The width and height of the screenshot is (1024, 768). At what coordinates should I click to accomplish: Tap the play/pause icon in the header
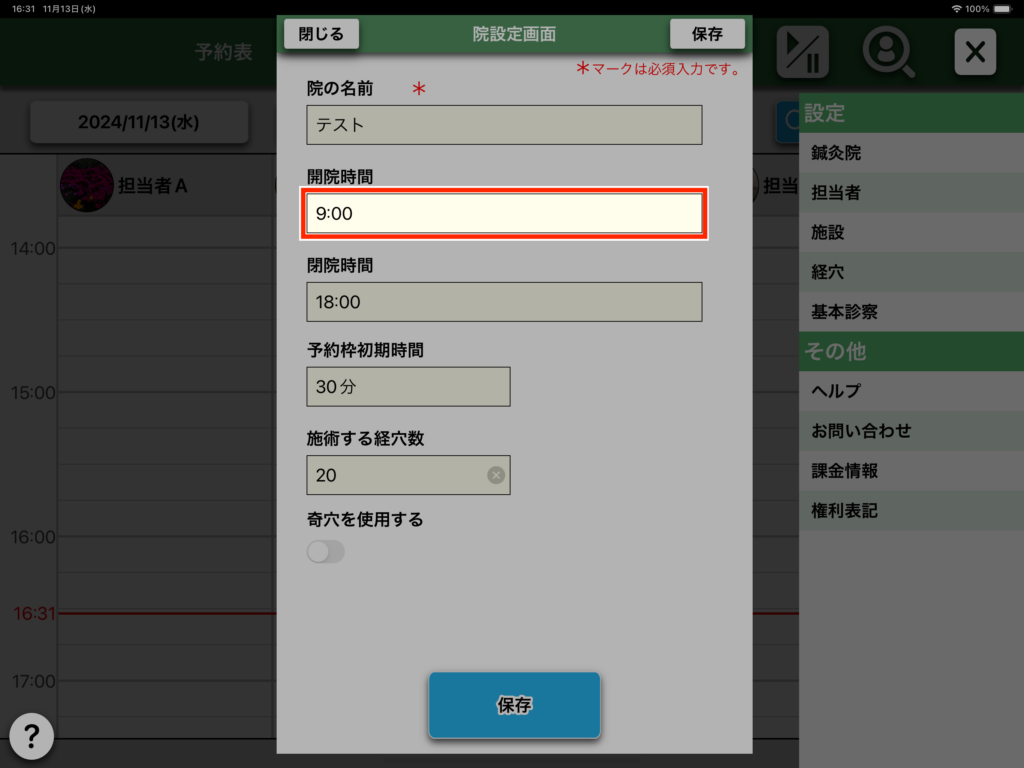point(802,51)
